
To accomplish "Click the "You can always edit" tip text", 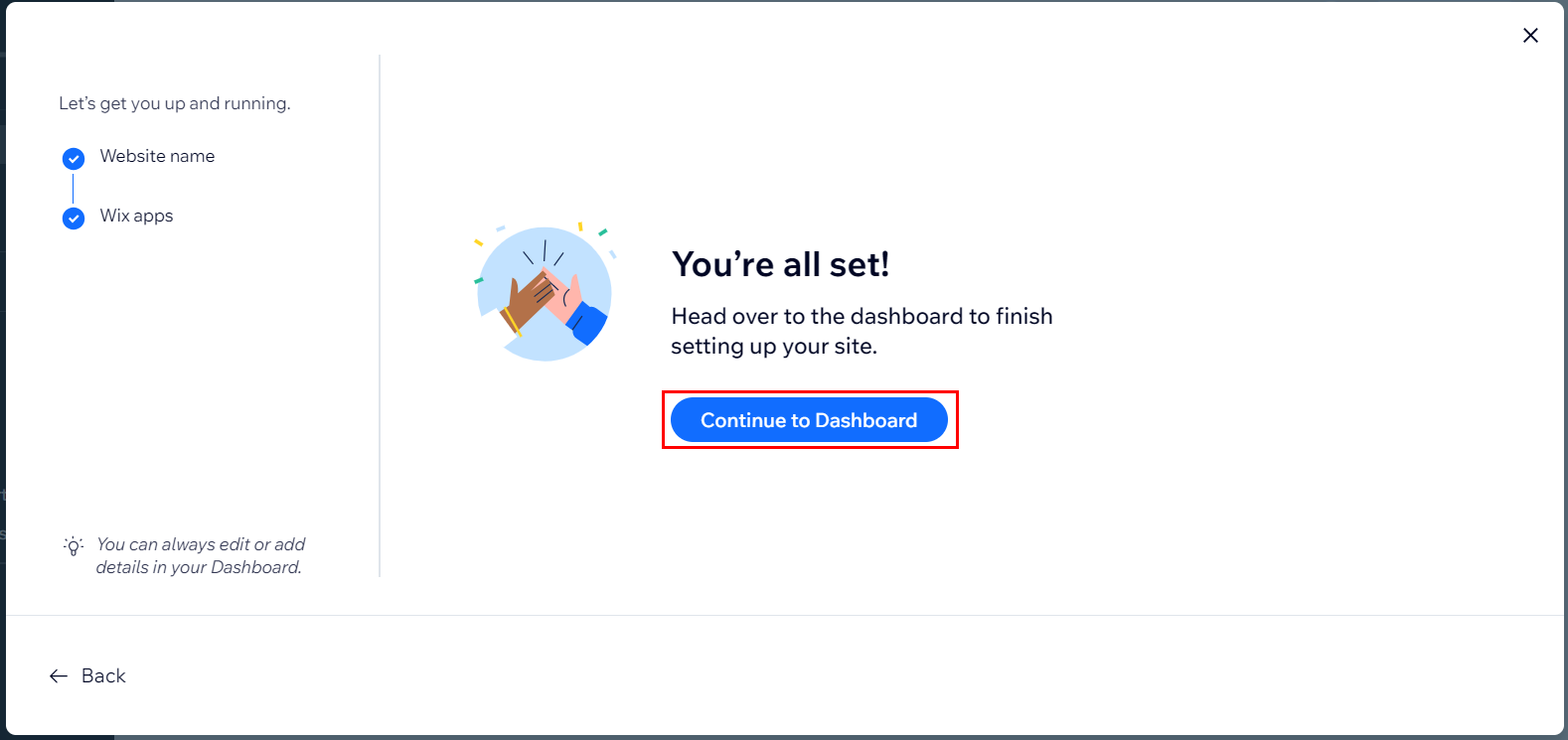I will (200, 555).
